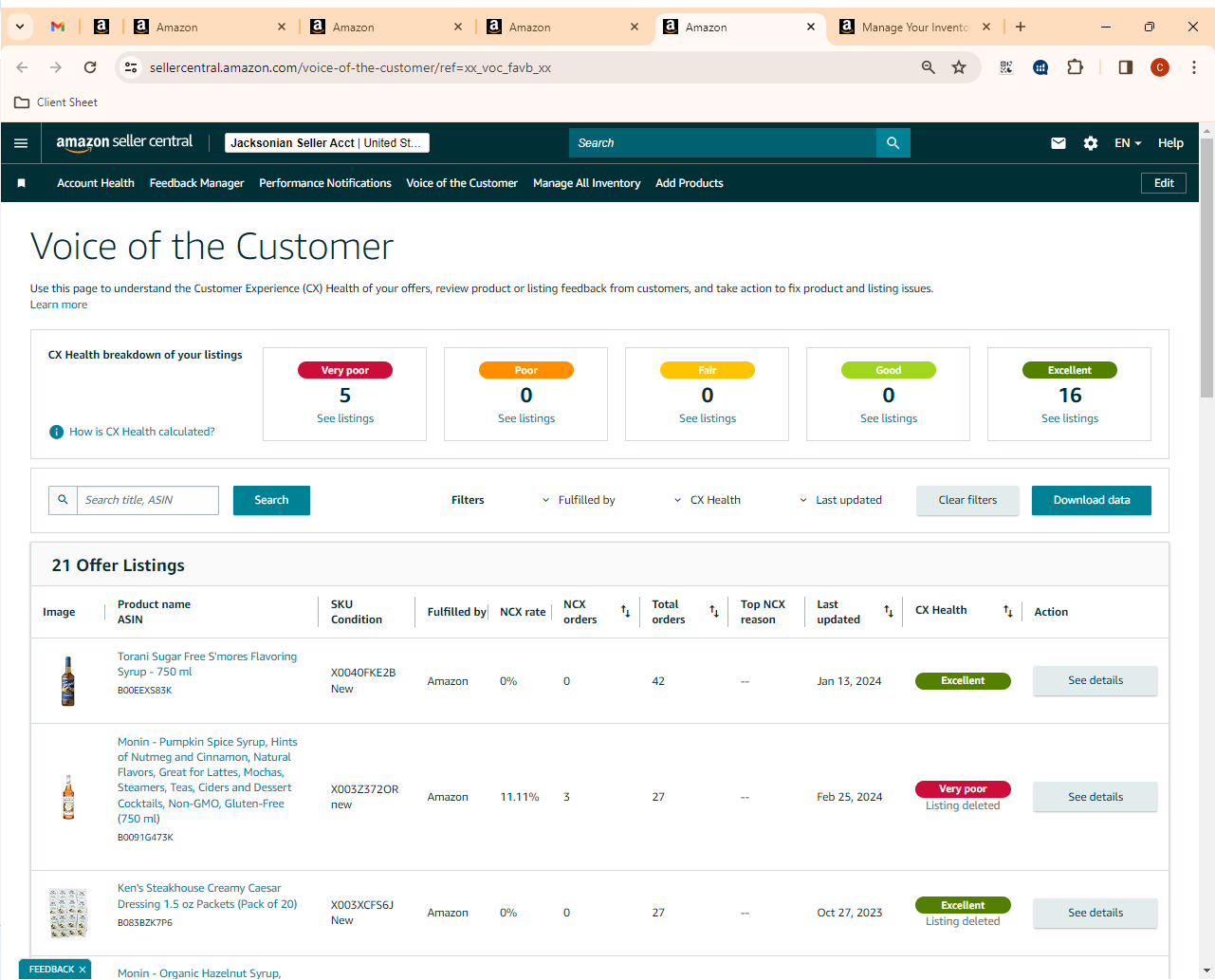
Task: Click the Monin Pumpkin Spice bottle thumbnail
Action: coord(68,797)
